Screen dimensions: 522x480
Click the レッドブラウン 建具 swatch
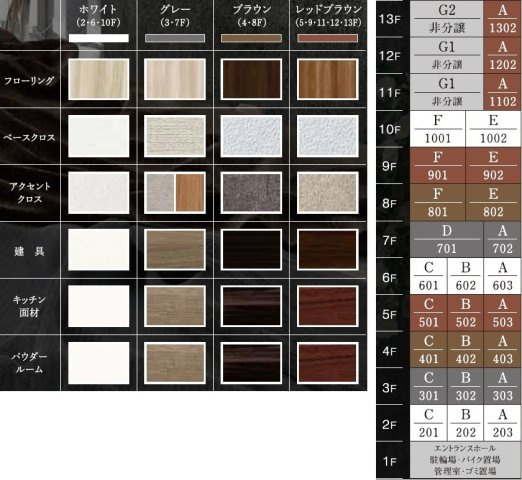[328, 249]
